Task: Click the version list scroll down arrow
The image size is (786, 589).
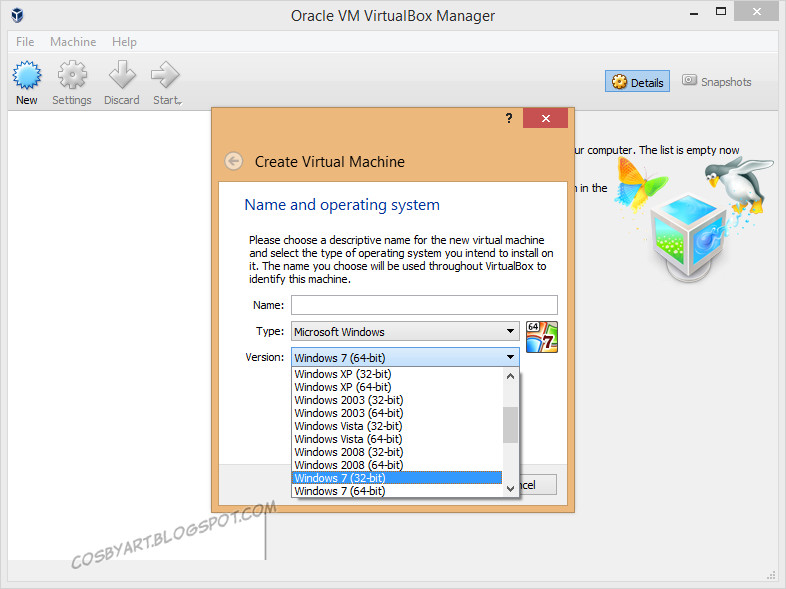Action: pyautogui.click(x=510, y=488)
